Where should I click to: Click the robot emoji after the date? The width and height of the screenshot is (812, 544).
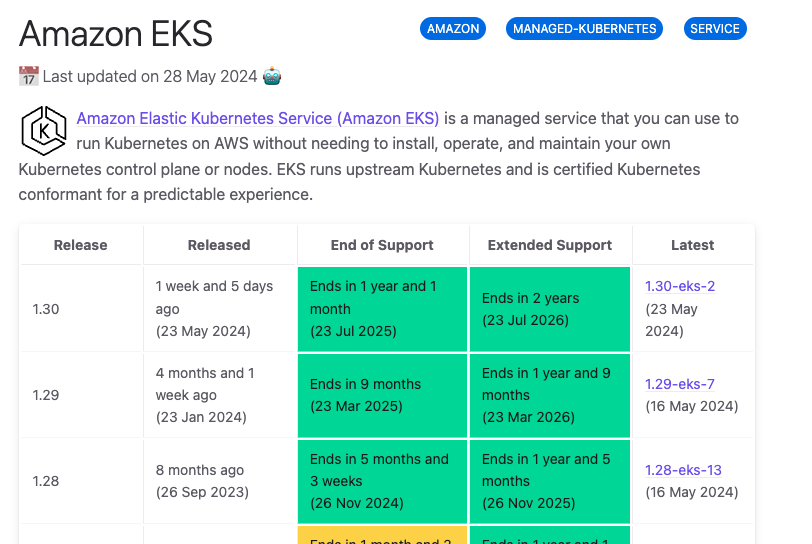point(272,76)
